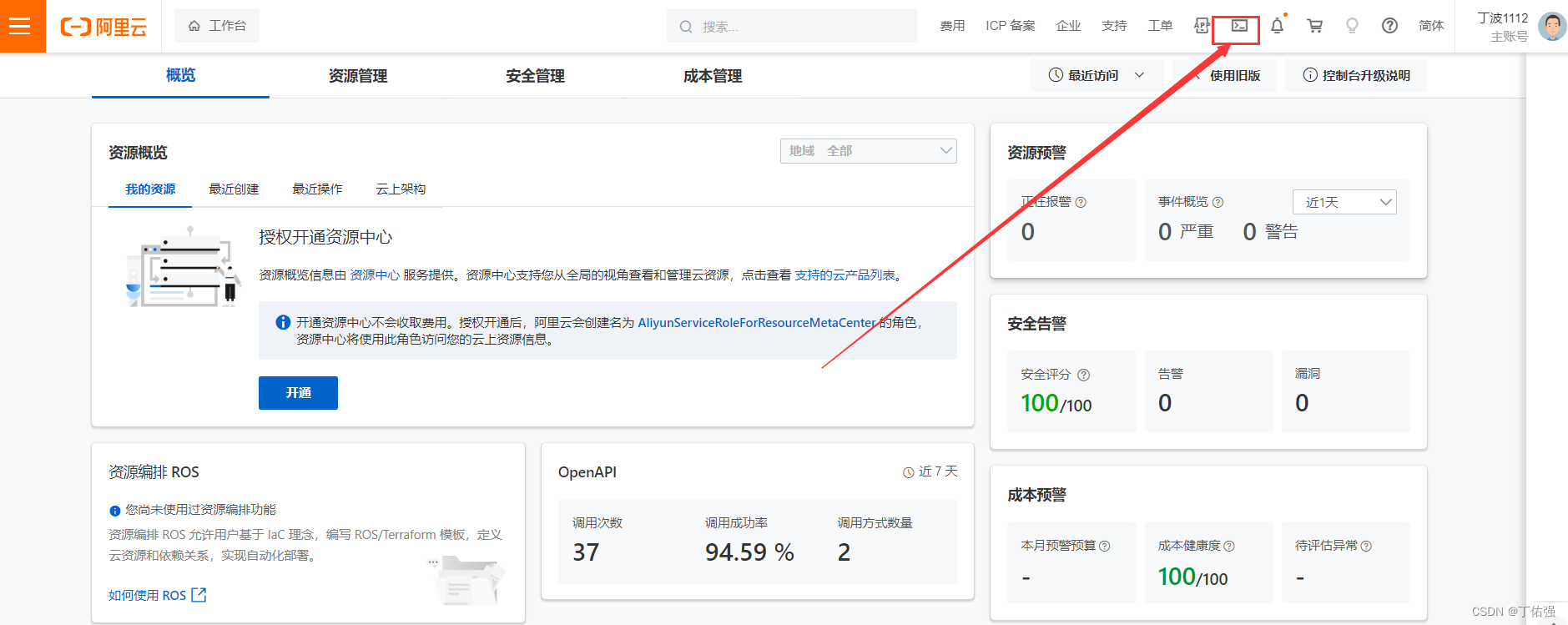Click the help icon next to 安全评分

1083,375
